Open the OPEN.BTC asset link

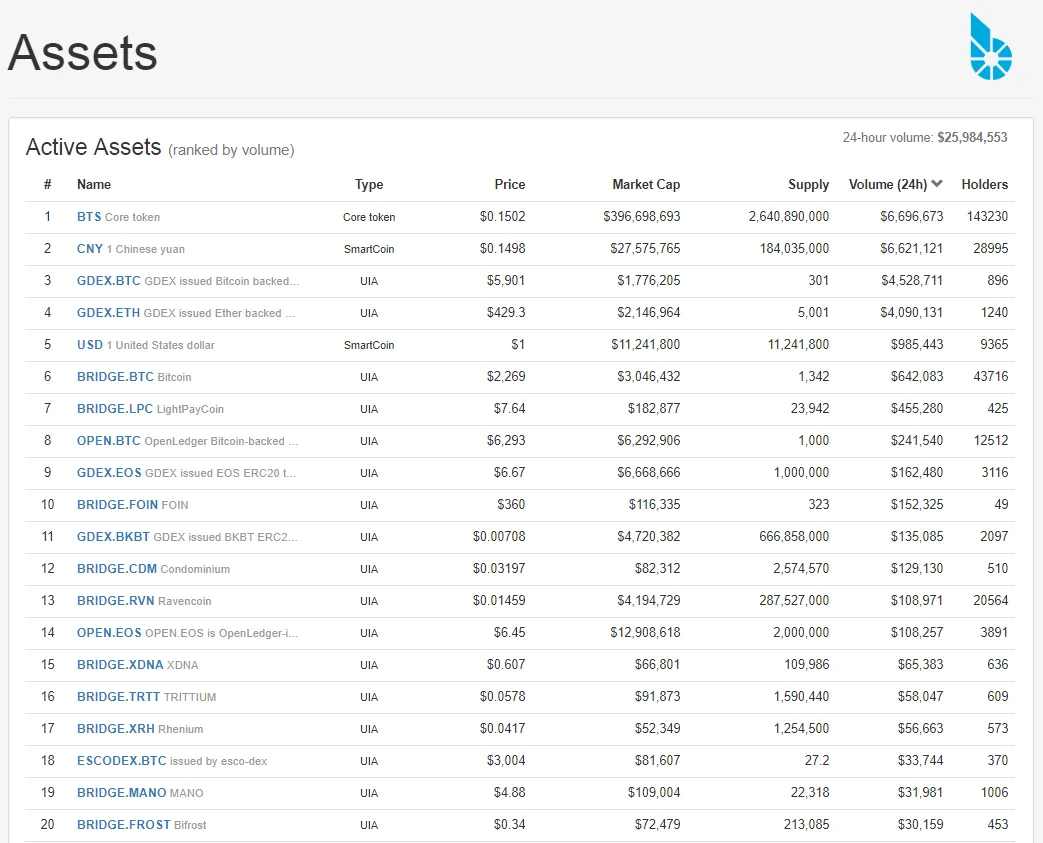pos(108,440)
